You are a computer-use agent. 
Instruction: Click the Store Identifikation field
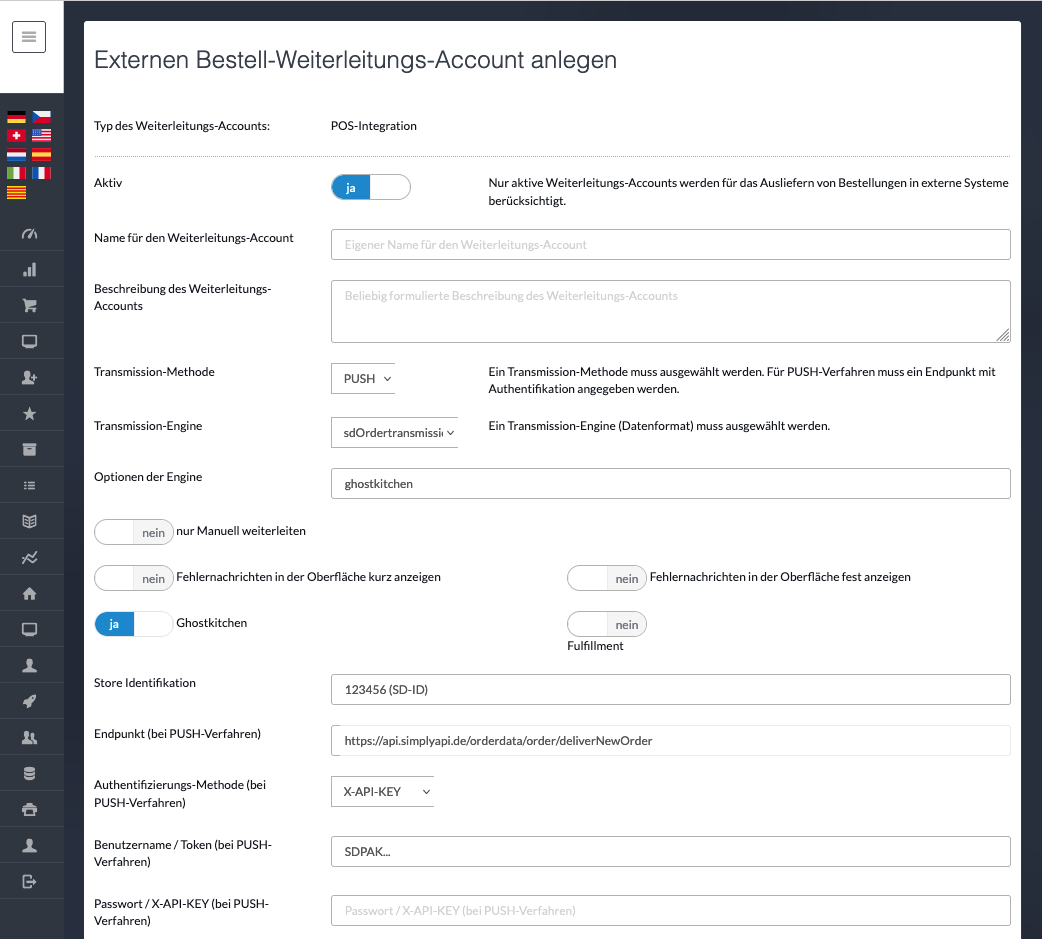pos(671,690)
